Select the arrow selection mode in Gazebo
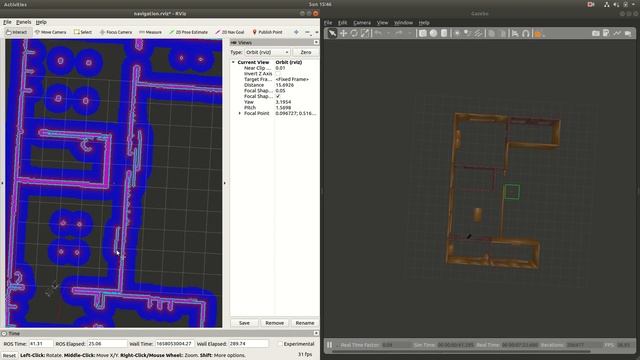Screen dimensions: 640x360 tap(332, 33)
